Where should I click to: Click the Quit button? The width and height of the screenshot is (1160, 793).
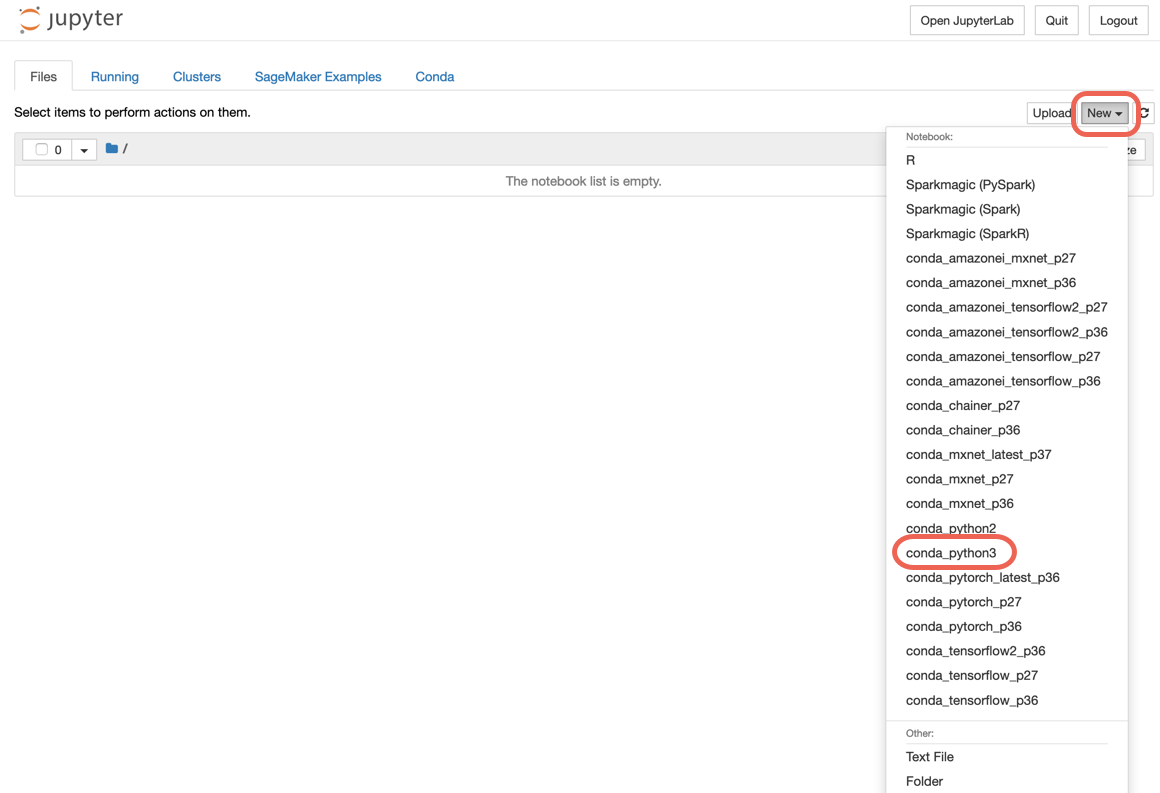pos(1056,20)
